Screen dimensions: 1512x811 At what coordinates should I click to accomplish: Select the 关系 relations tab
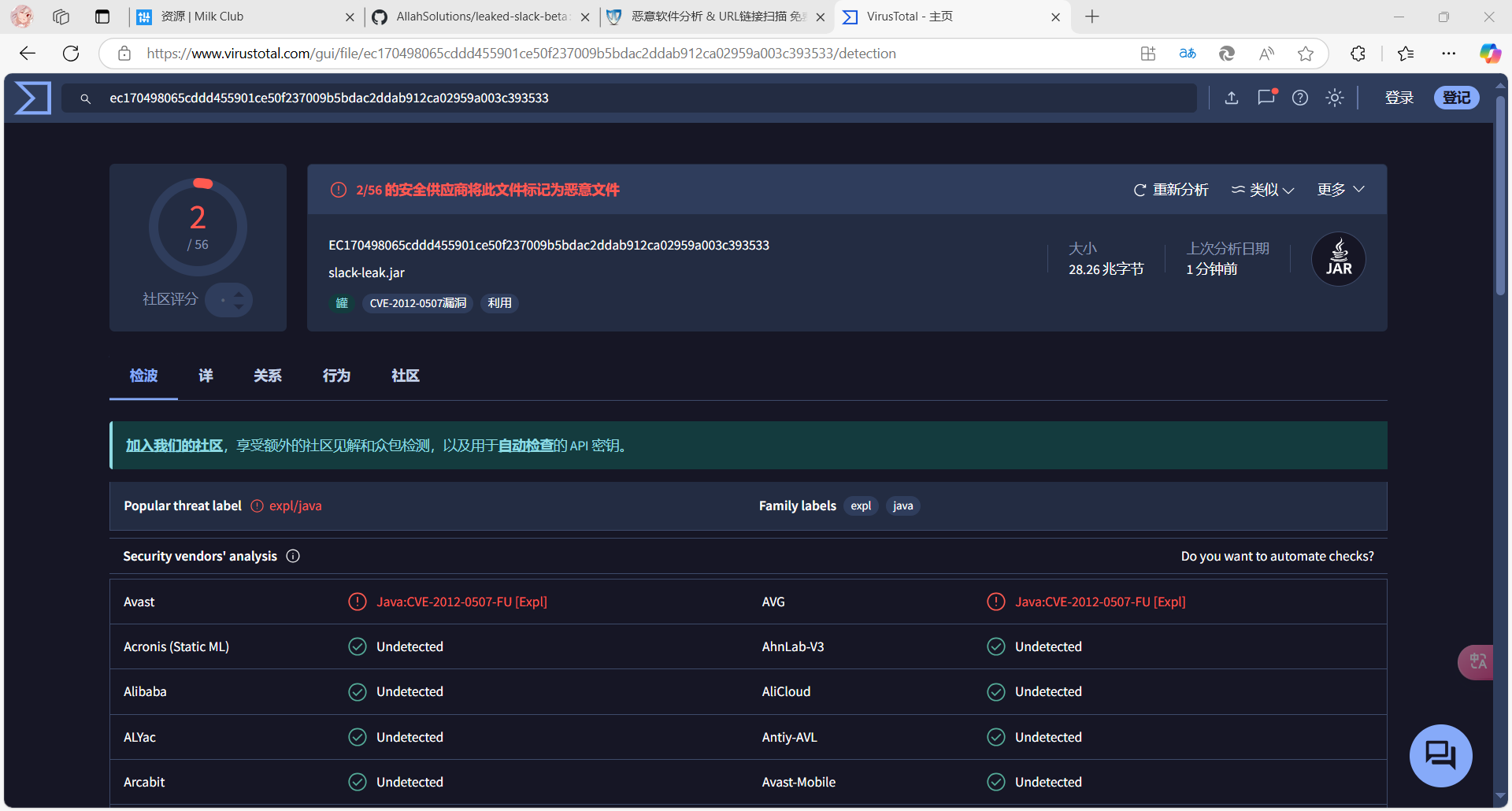(268, 376)
